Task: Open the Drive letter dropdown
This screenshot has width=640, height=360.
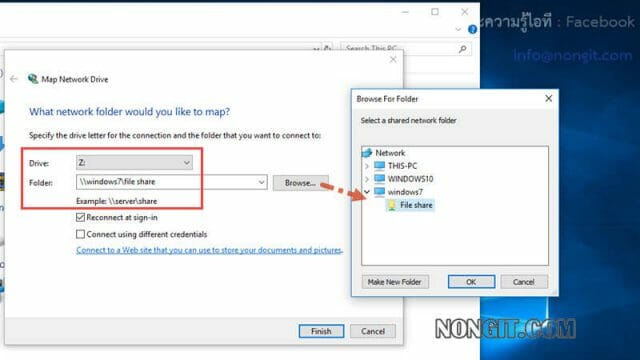Action: [134, 162]
